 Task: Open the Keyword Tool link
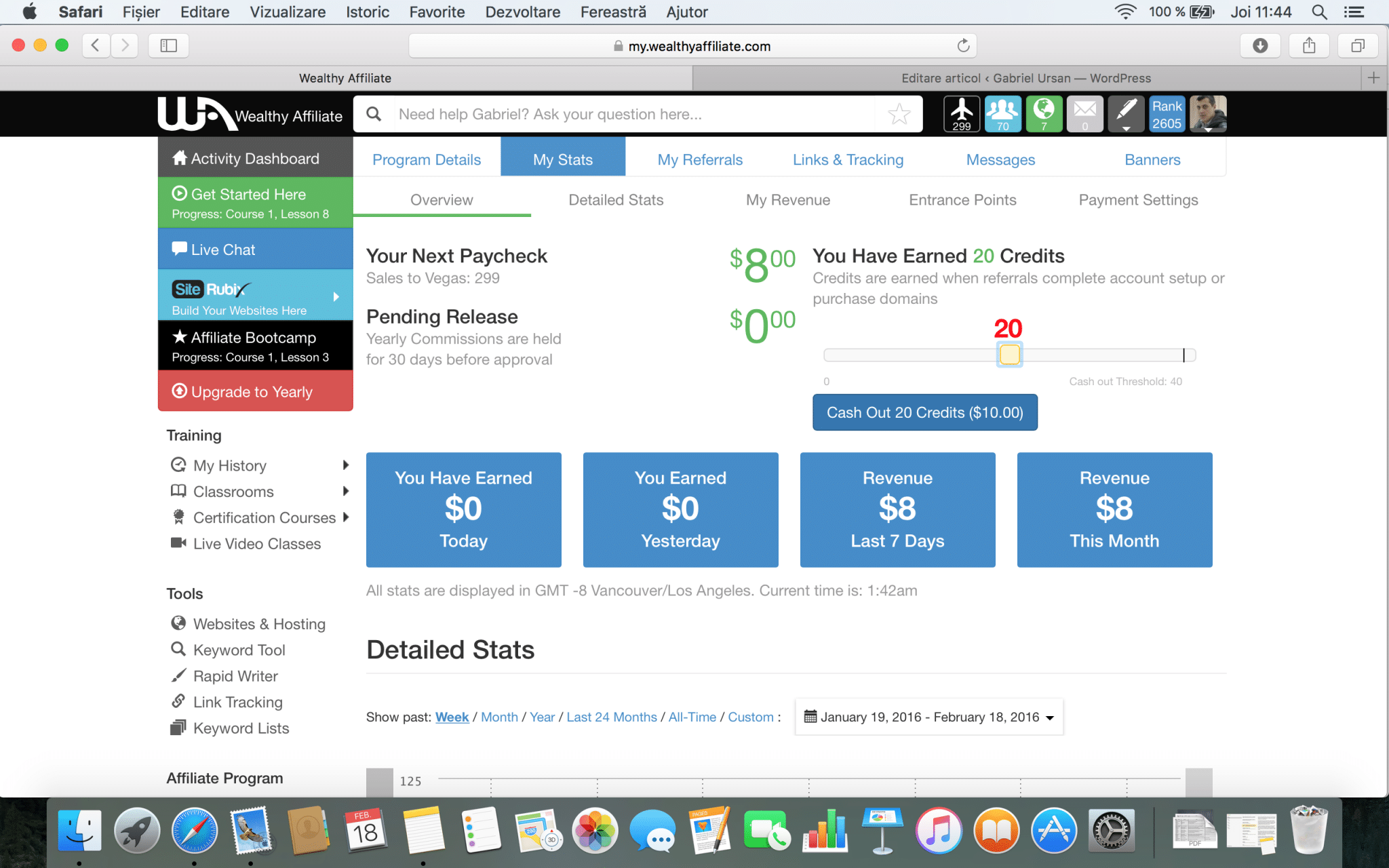[239, 650]
